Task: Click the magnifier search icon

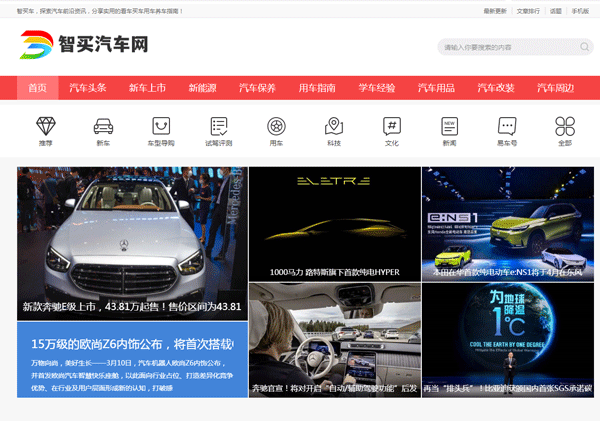Action: 584,47
